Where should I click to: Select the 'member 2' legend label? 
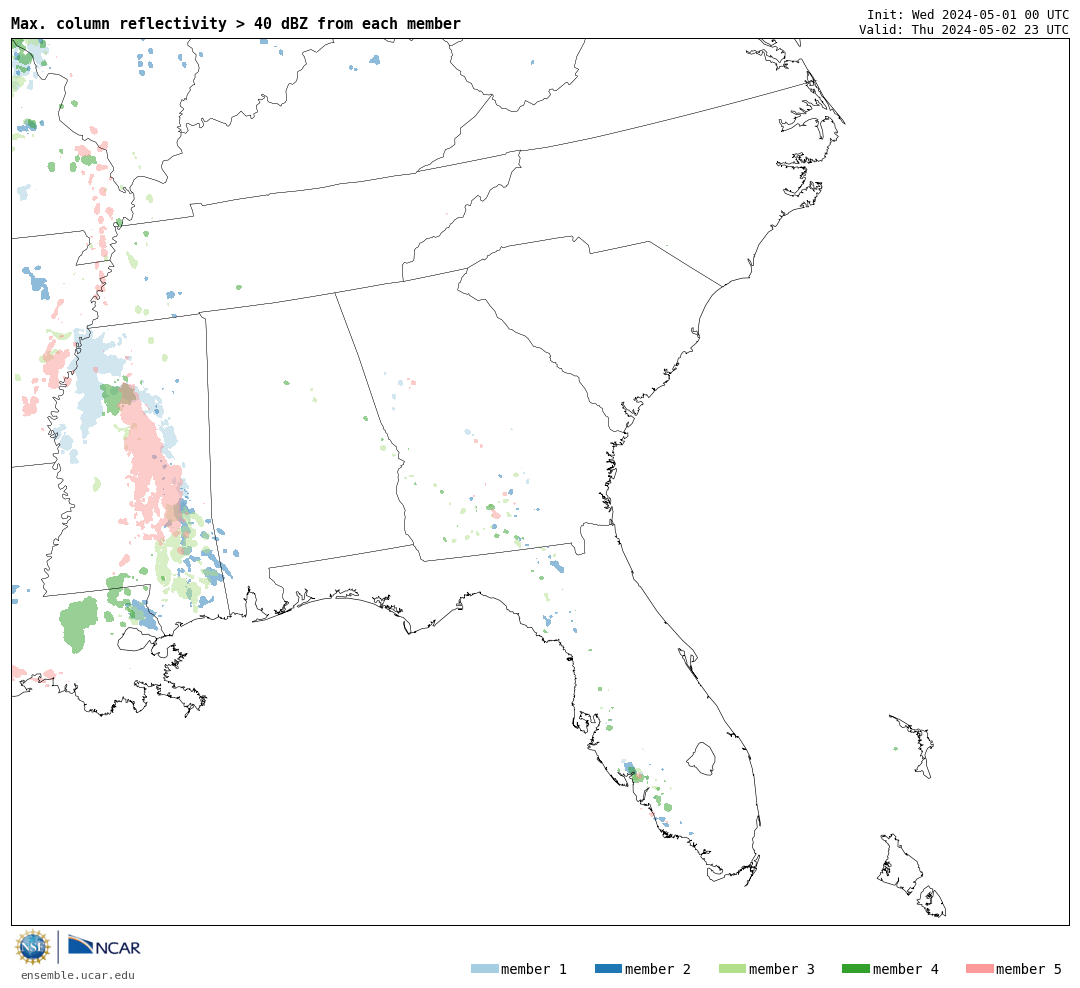click(x=658, y=969)
